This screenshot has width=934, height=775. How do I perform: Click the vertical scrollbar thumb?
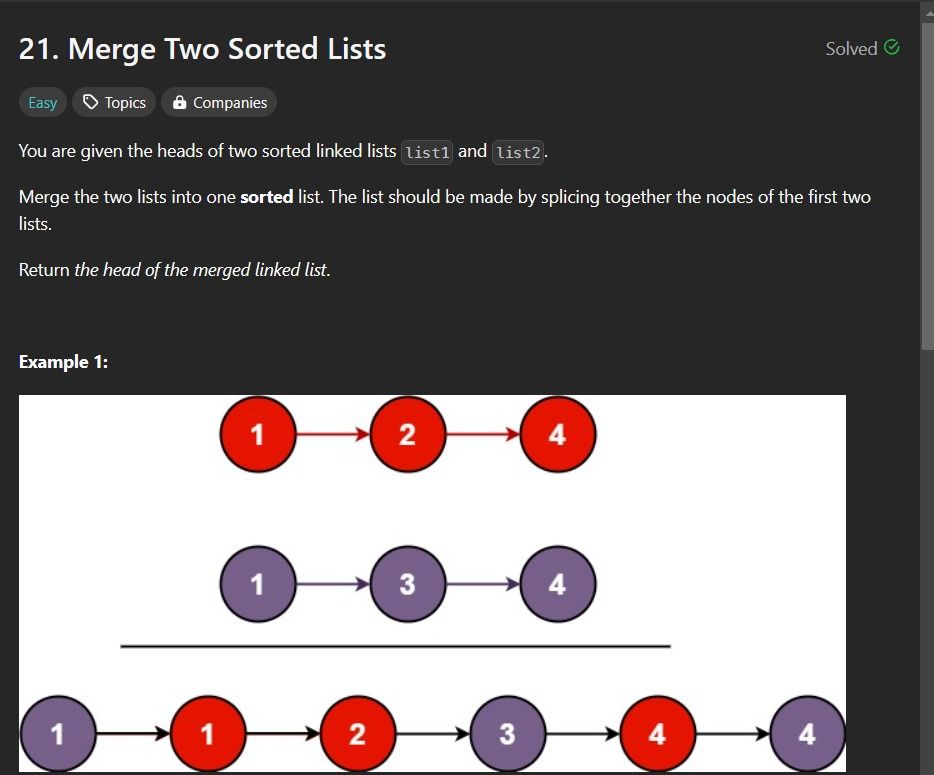[x=927, y=186]
